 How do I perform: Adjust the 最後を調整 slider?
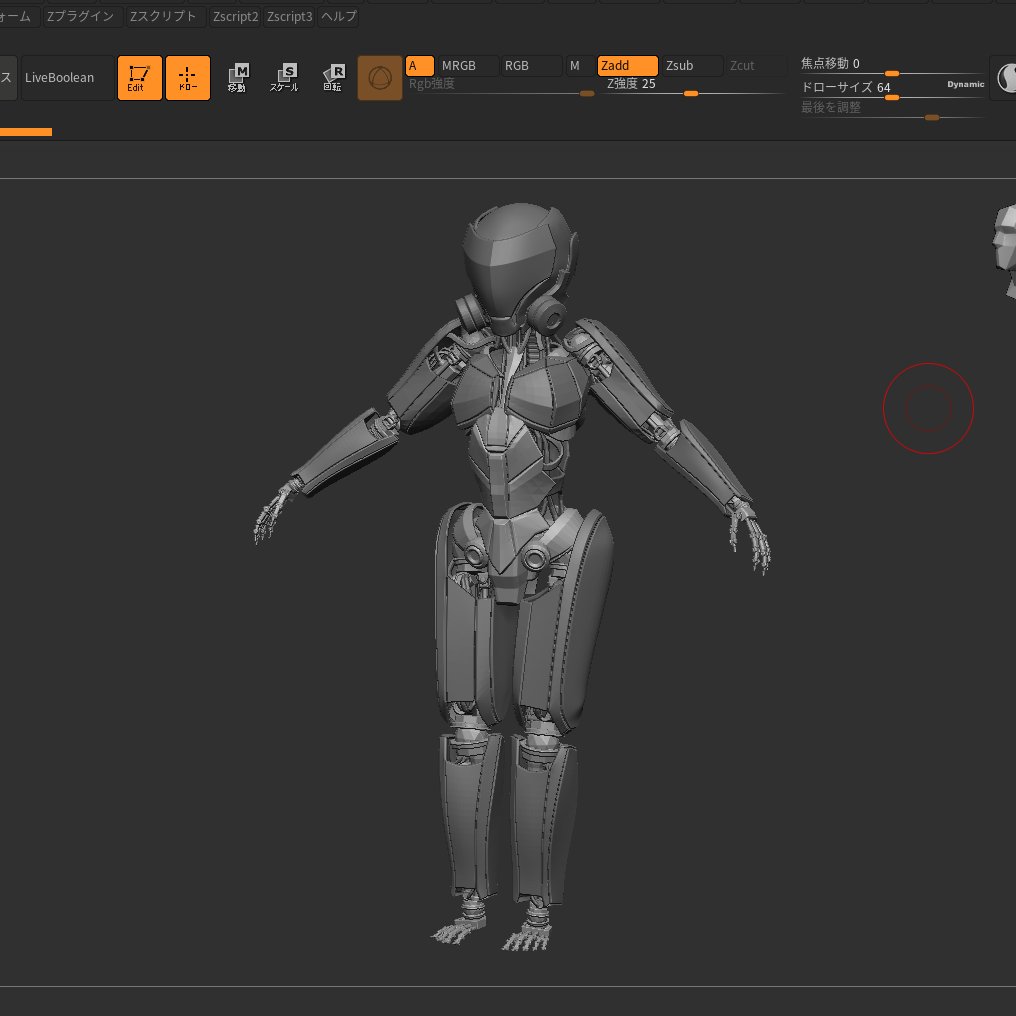coord(892,110)
